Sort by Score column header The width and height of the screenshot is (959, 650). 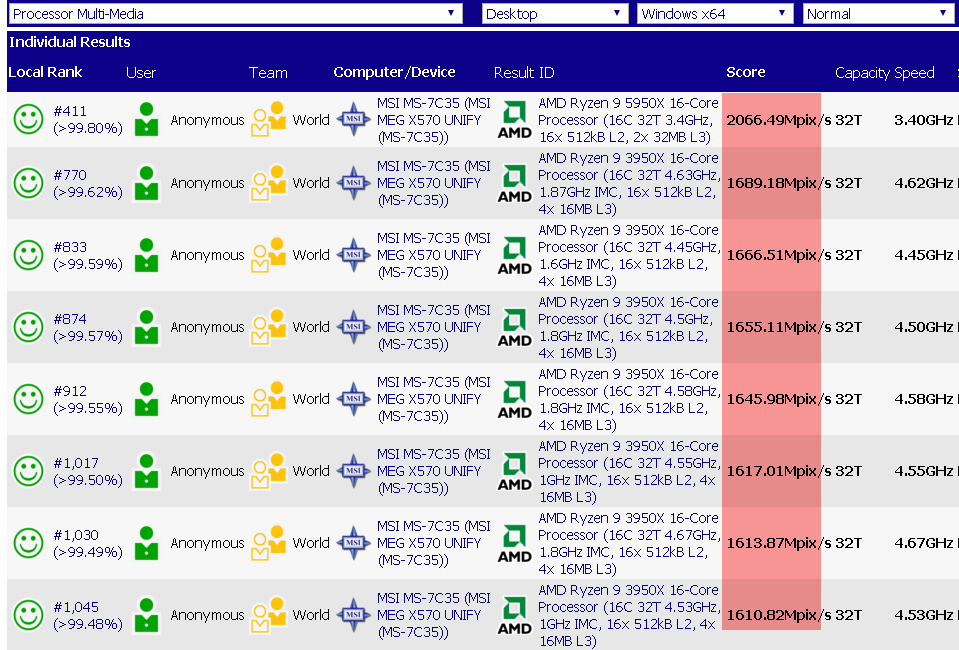coord(746,72)
